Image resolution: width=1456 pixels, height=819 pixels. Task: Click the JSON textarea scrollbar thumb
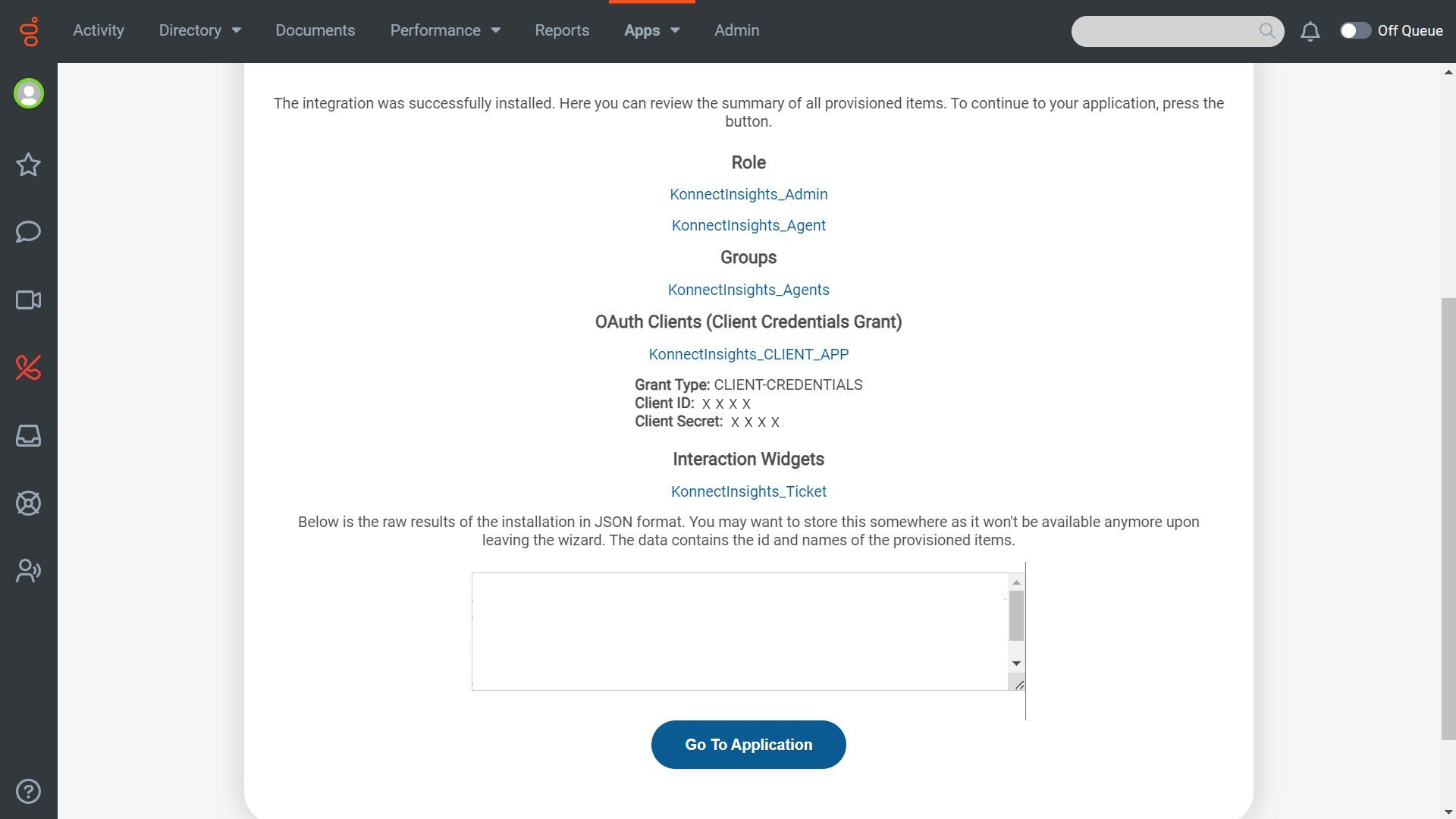pos(1016,616)
